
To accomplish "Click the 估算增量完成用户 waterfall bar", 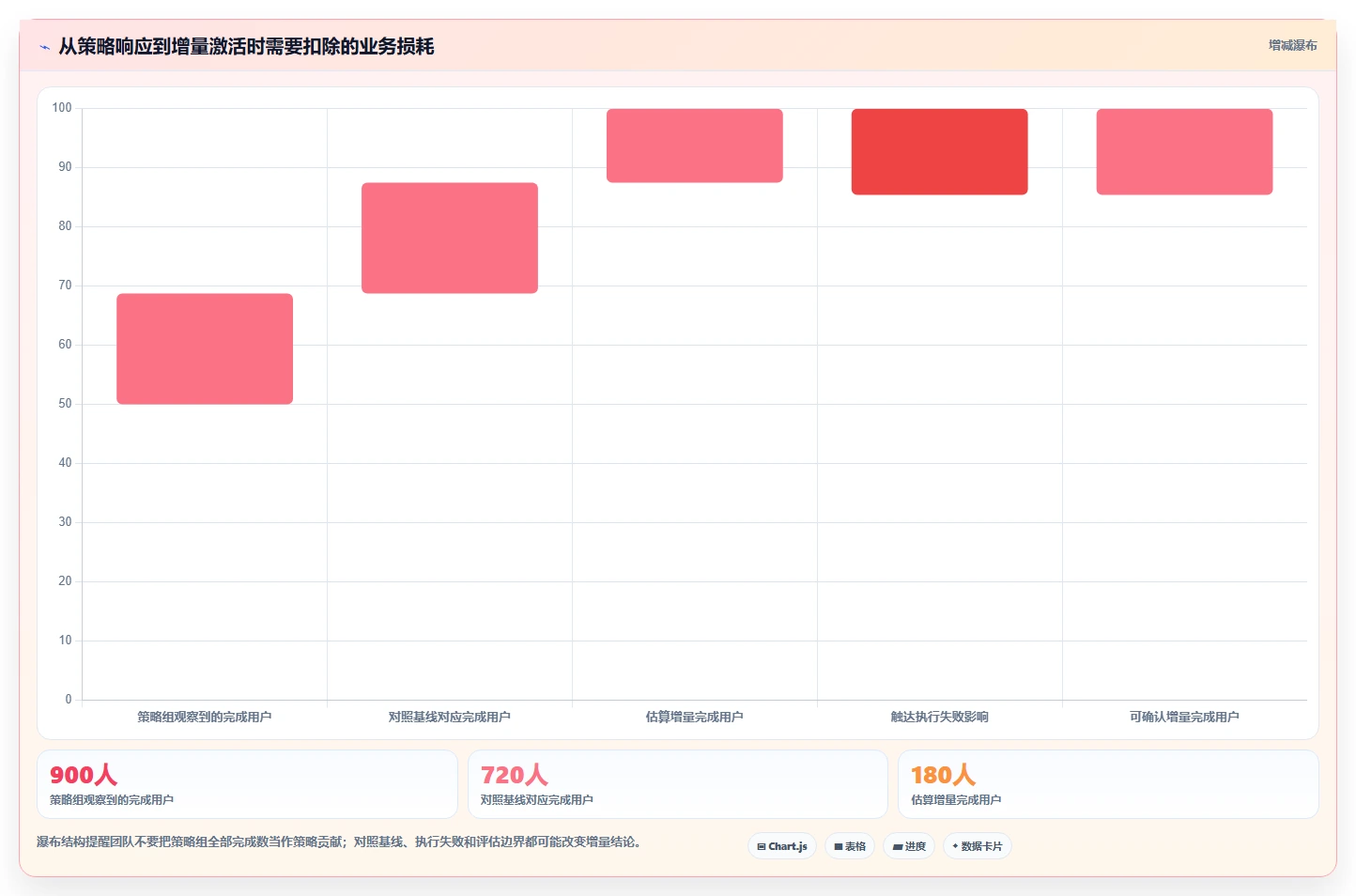I will point(695,146).
